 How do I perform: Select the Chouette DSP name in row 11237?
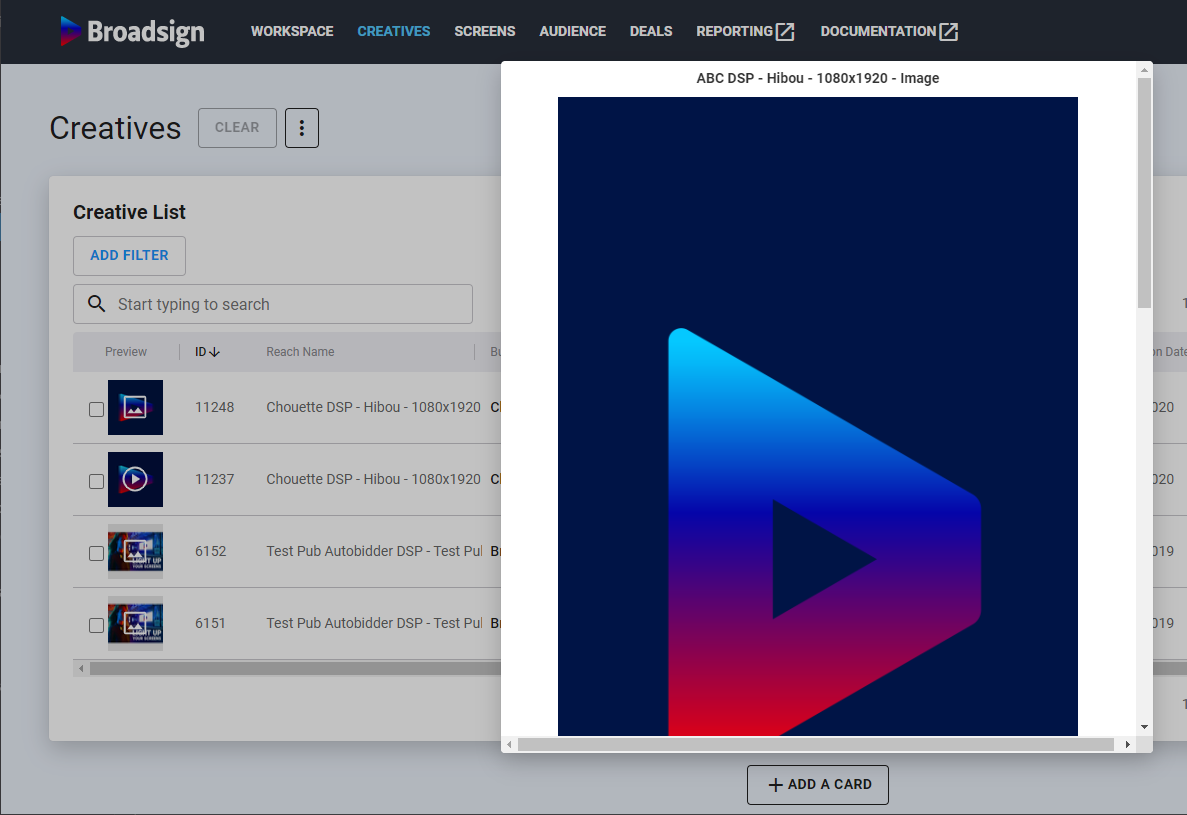coord(373,479)
